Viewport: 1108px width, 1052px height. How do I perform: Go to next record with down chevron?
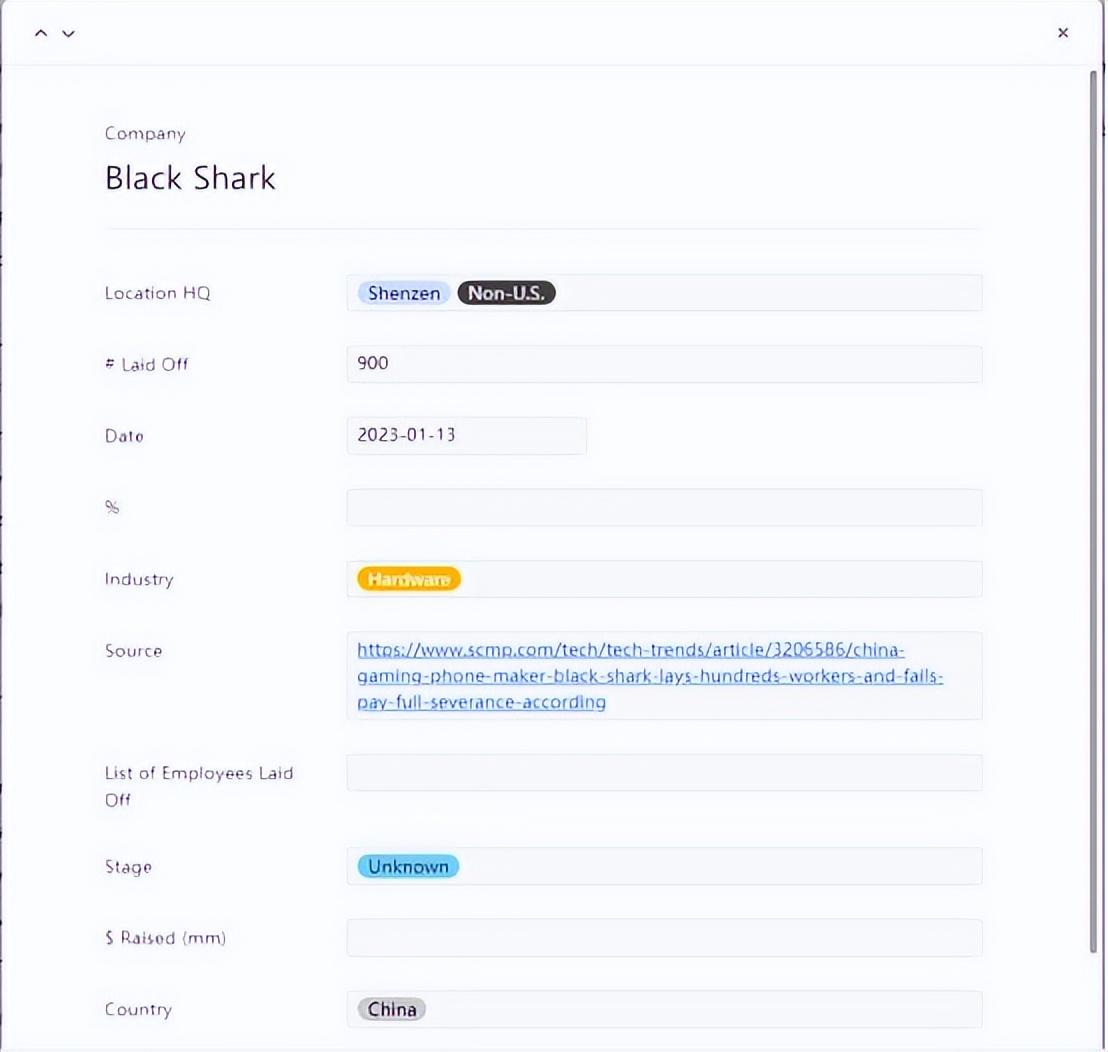(x=68, y=33)
